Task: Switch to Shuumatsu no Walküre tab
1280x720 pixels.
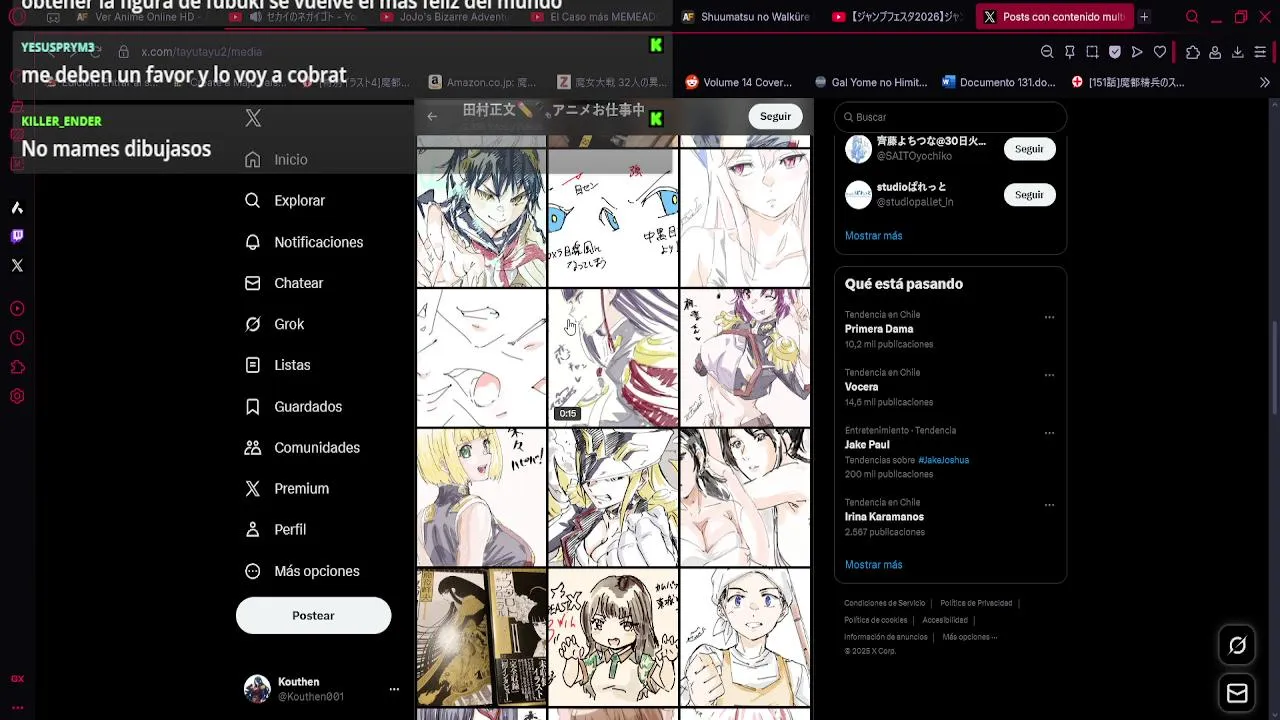Action: coord(746,17)
